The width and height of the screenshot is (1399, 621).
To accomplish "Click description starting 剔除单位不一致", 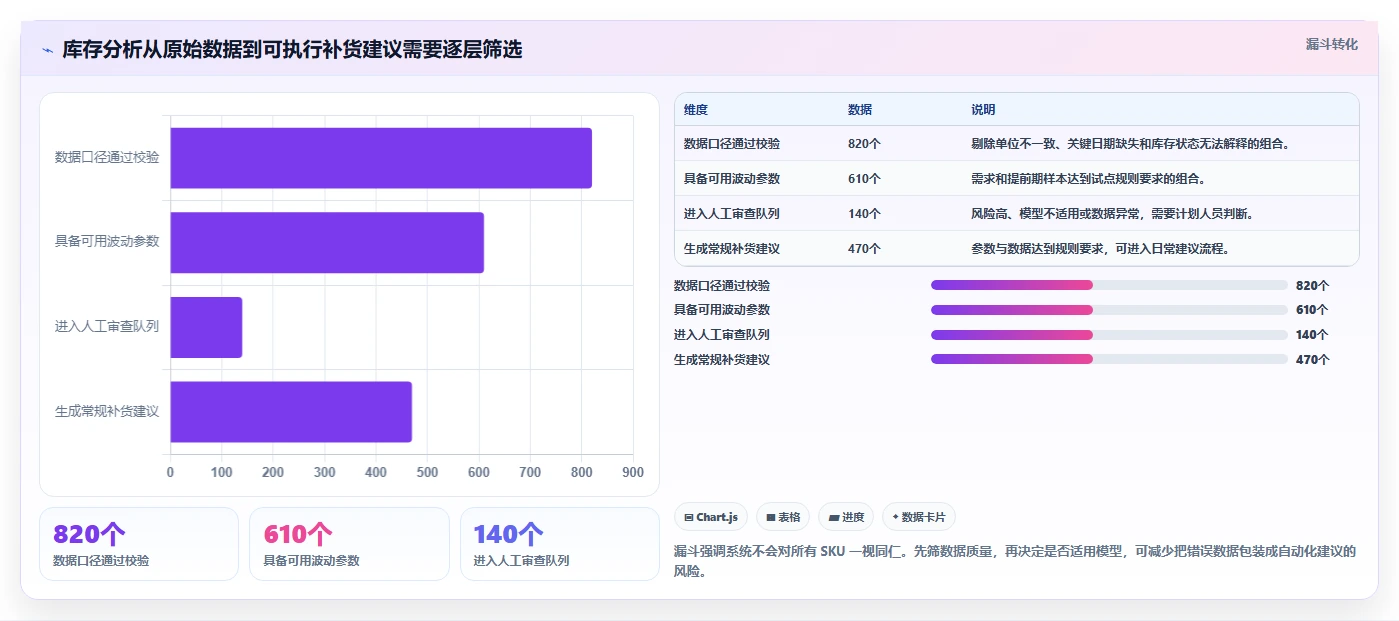I will tap(1130, 144).
